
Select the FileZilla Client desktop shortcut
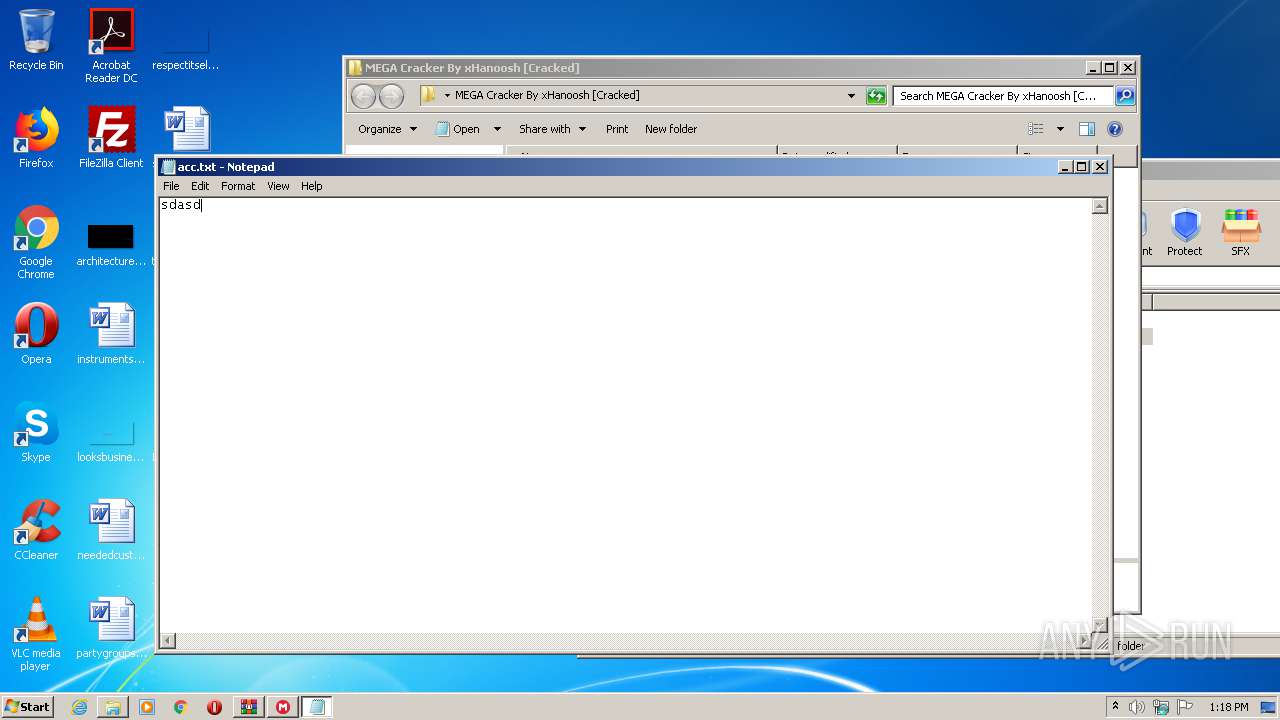111,138
